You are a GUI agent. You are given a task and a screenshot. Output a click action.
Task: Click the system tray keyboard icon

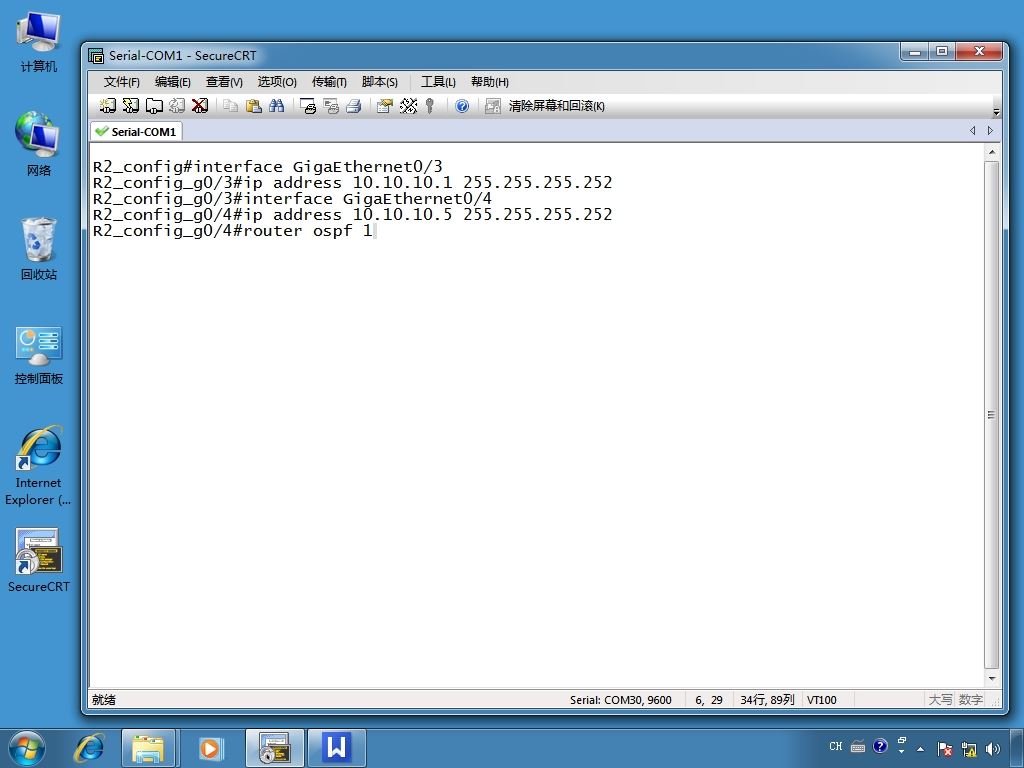pos(858,746)
